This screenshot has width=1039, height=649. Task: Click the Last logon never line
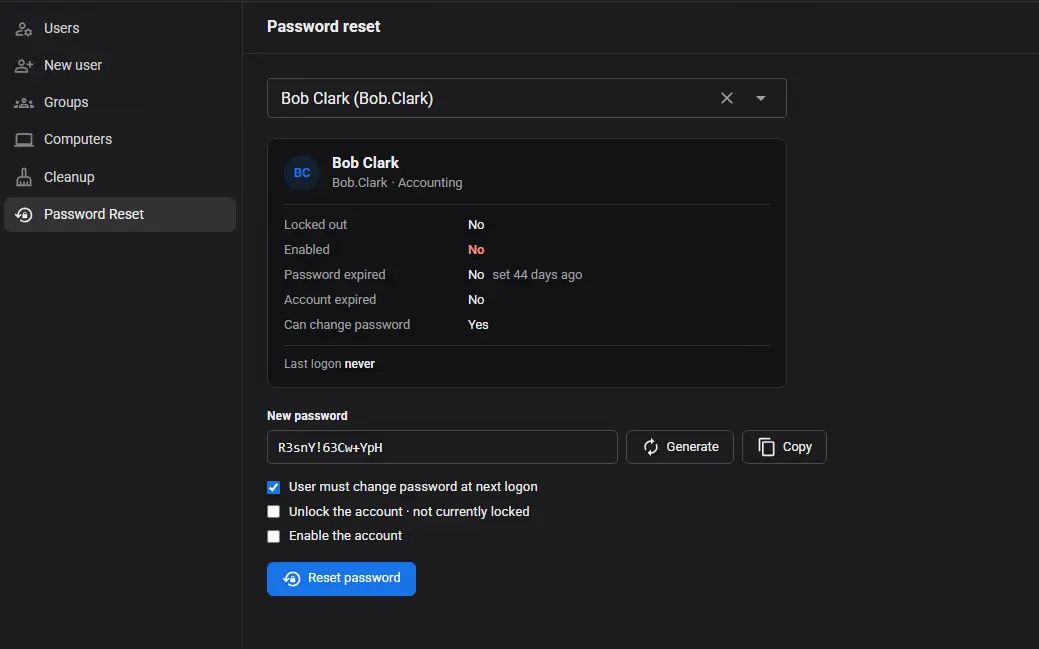coord(329,364)
